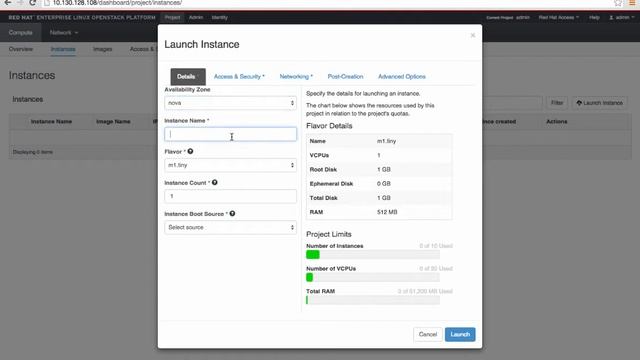Click the Launch button
This screenshot has width=640, height=360.
point(460,335)
